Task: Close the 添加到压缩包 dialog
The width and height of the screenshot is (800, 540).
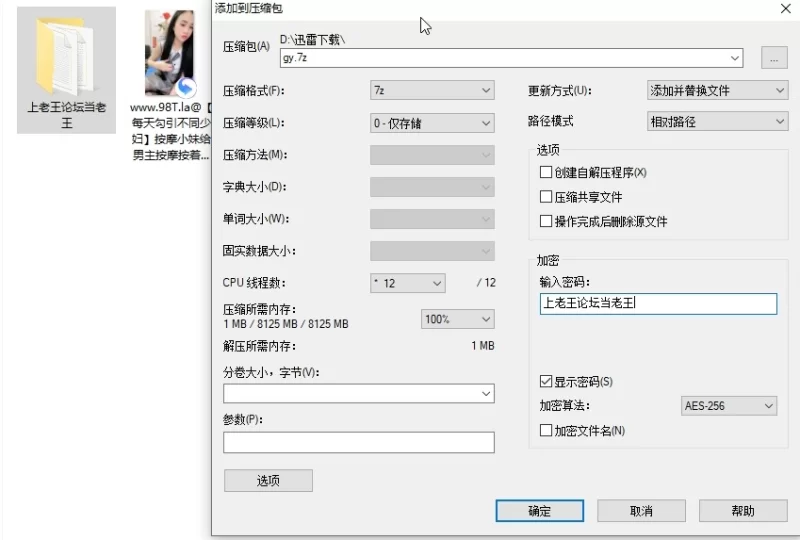Action: pos(786,8)
